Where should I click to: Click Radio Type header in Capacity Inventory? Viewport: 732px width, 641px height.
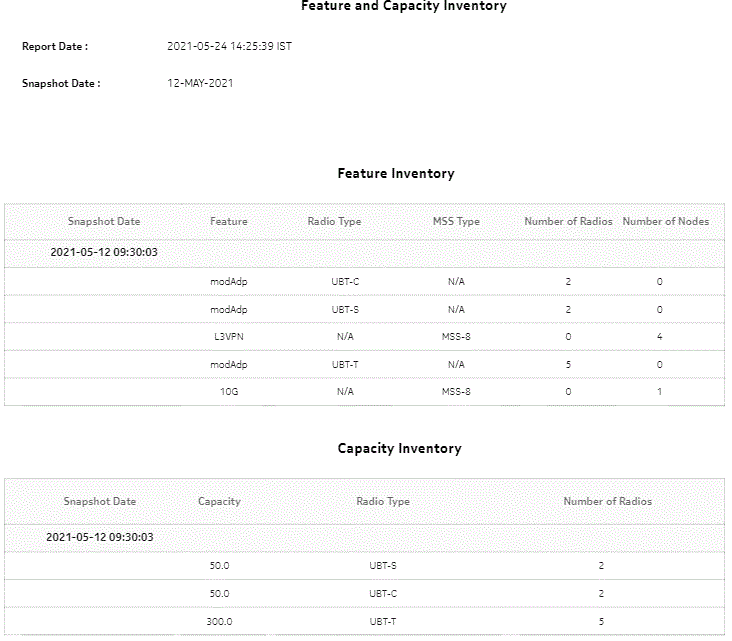click(x=383, y=502)
